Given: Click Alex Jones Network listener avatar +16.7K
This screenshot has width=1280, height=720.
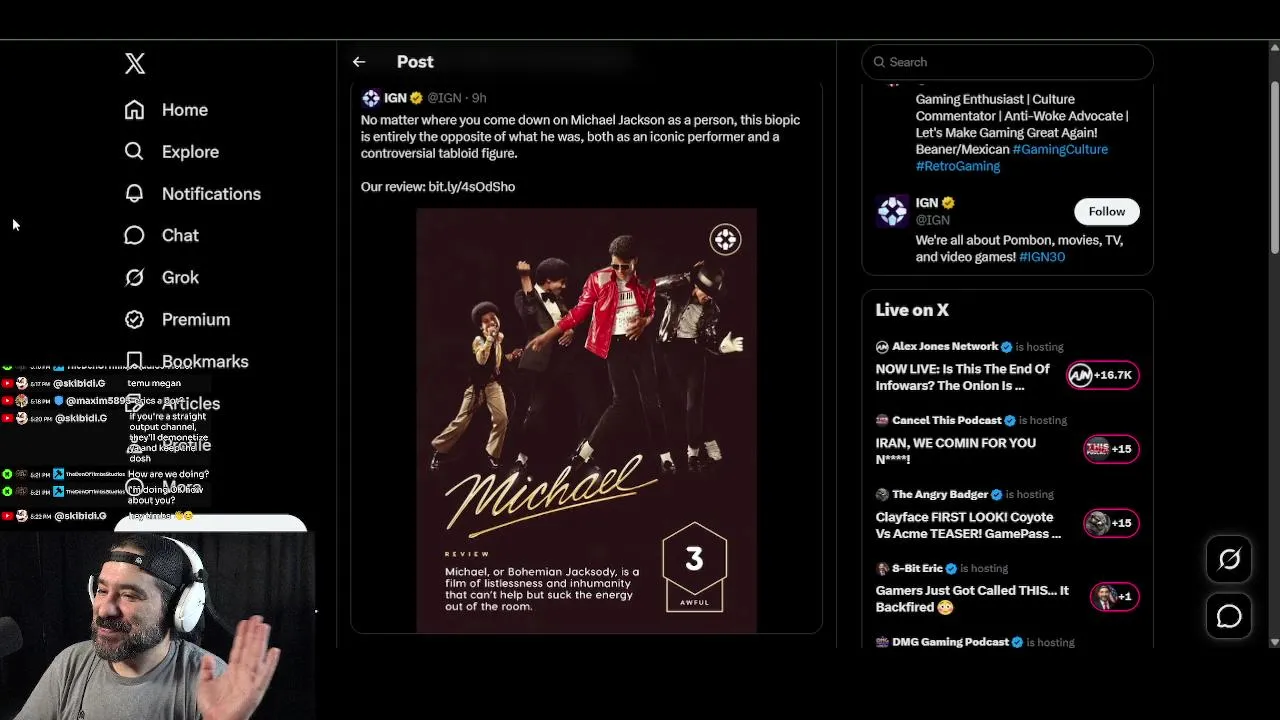Looking at the screenshot, I should (1102, 375).
